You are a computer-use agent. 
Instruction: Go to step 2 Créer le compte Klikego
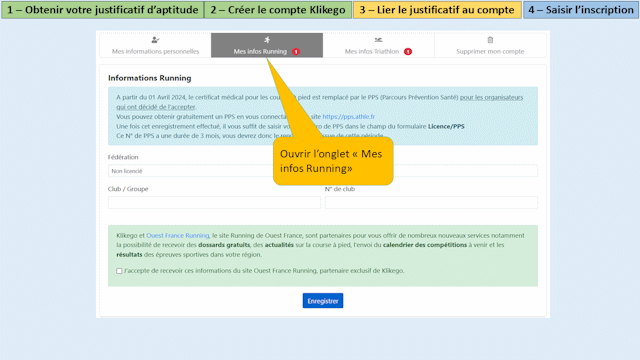click(278, 10)
